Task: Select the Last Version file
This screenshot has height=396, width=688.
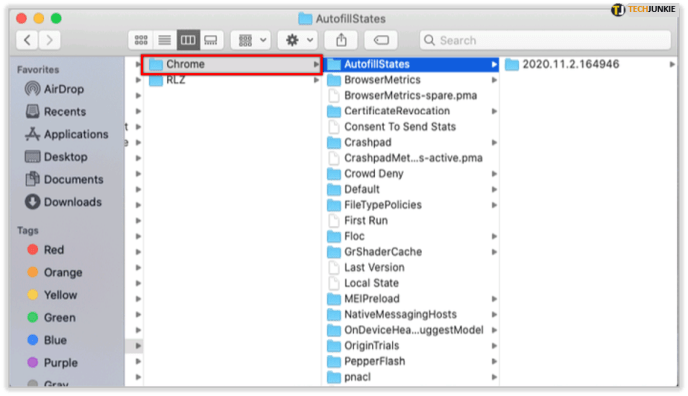Action: [412, 268]
